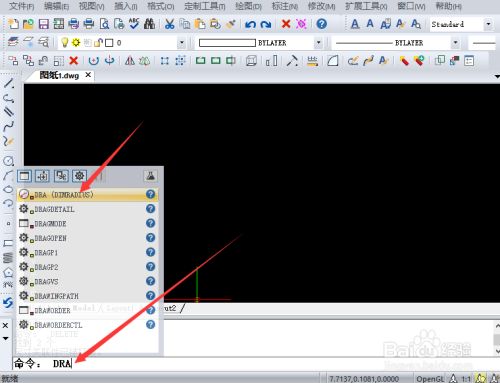Select DRAGP1 from the suggestion list
The image size is (500, 383).
point(87,252)
